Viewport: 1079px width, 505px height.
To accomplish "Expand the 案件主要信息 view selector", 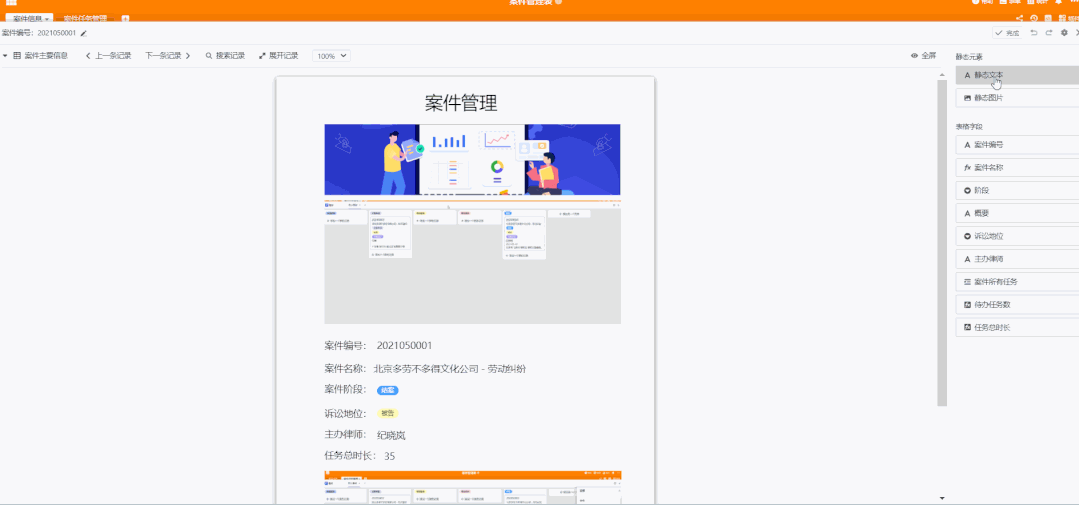I will [x=36, y=56].
